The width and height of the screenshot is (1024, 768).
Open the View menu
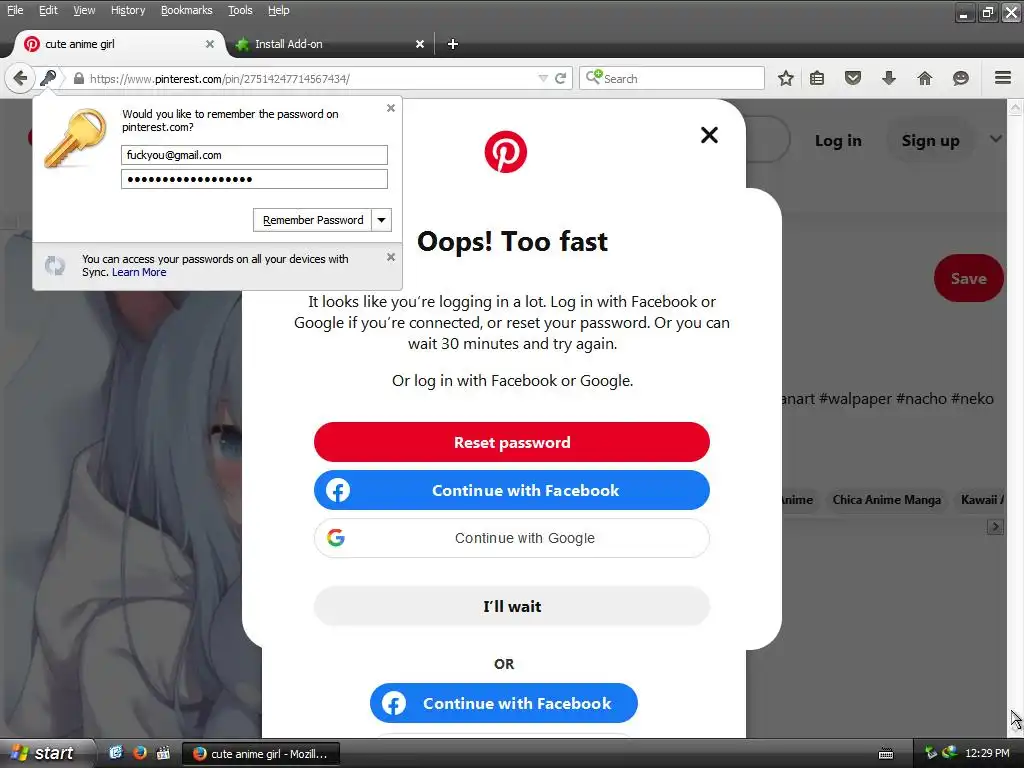click(x=84, y=10)
